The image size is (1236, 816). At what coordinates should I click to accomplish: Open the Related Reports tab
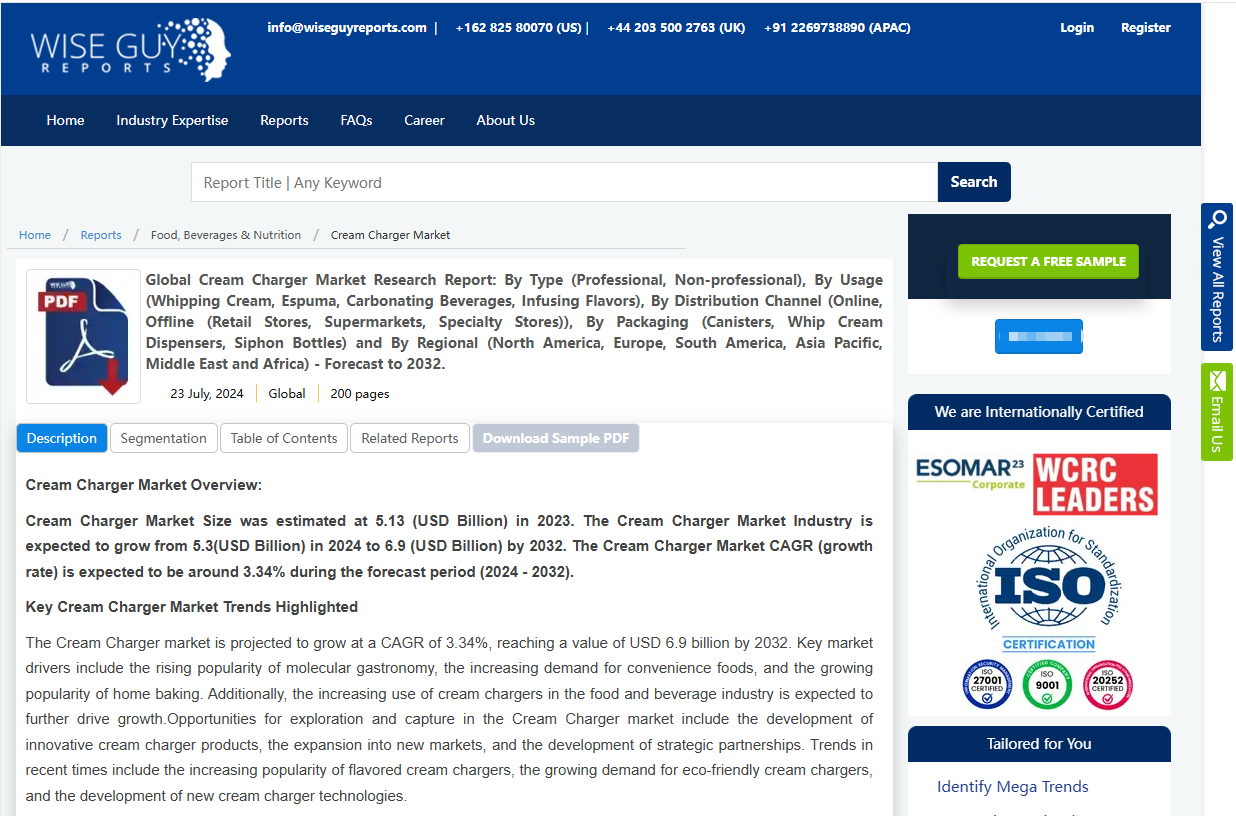pos(409,437)
